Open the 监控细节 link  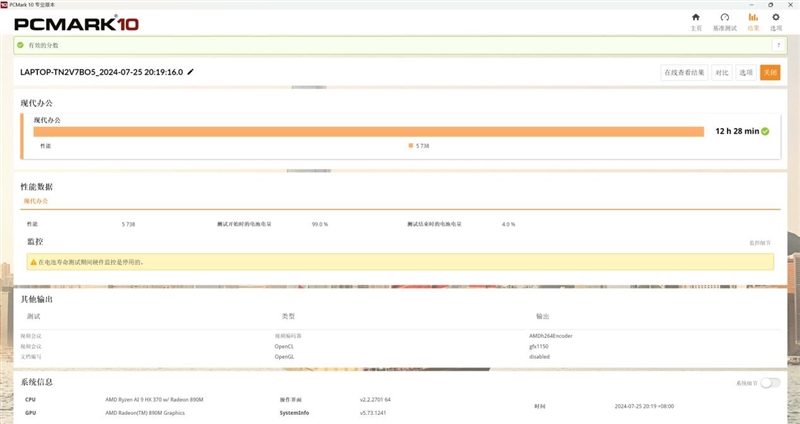coord(760,243)
